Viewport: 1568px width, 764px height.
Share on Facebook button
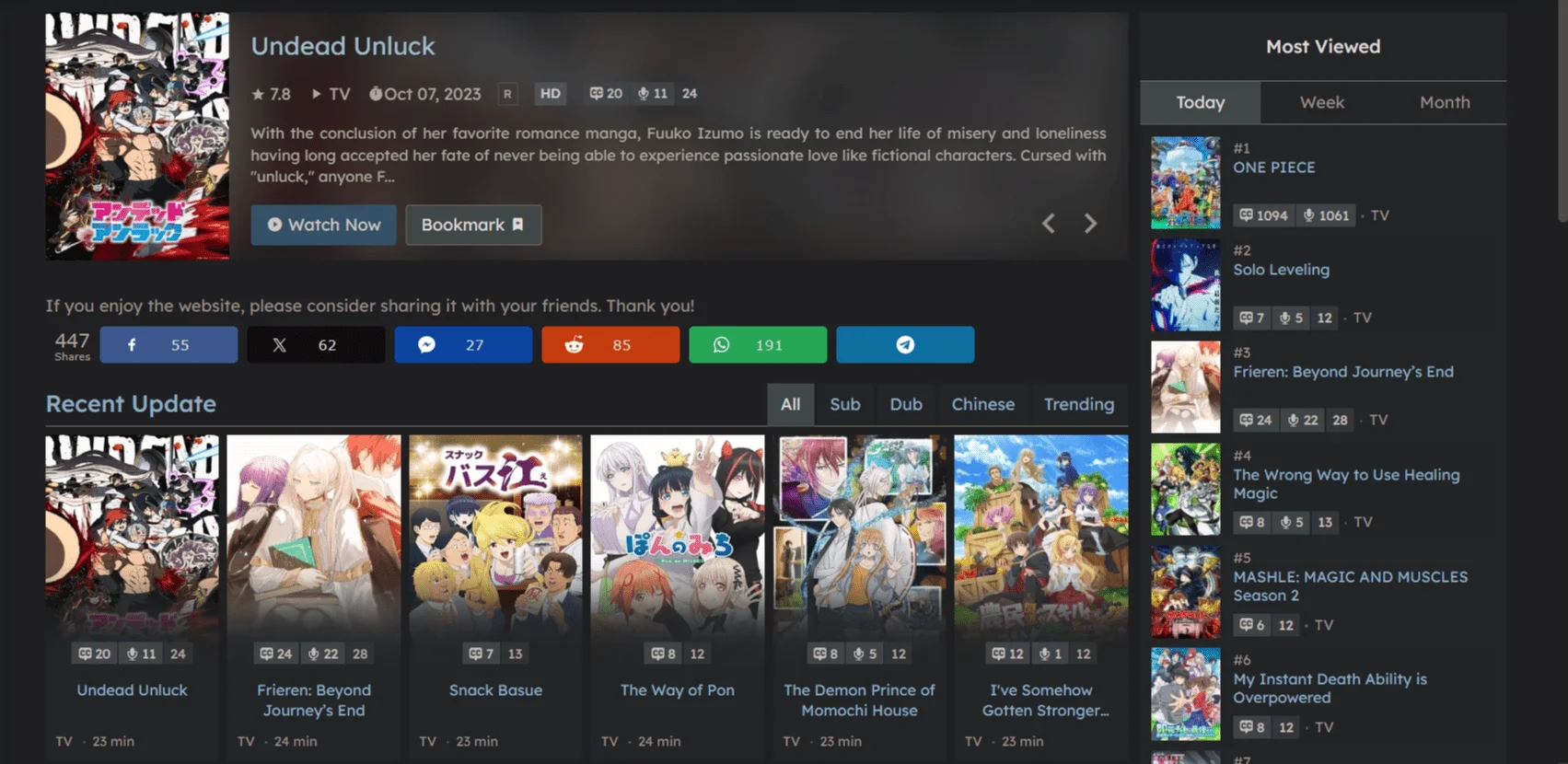point(168,344)
